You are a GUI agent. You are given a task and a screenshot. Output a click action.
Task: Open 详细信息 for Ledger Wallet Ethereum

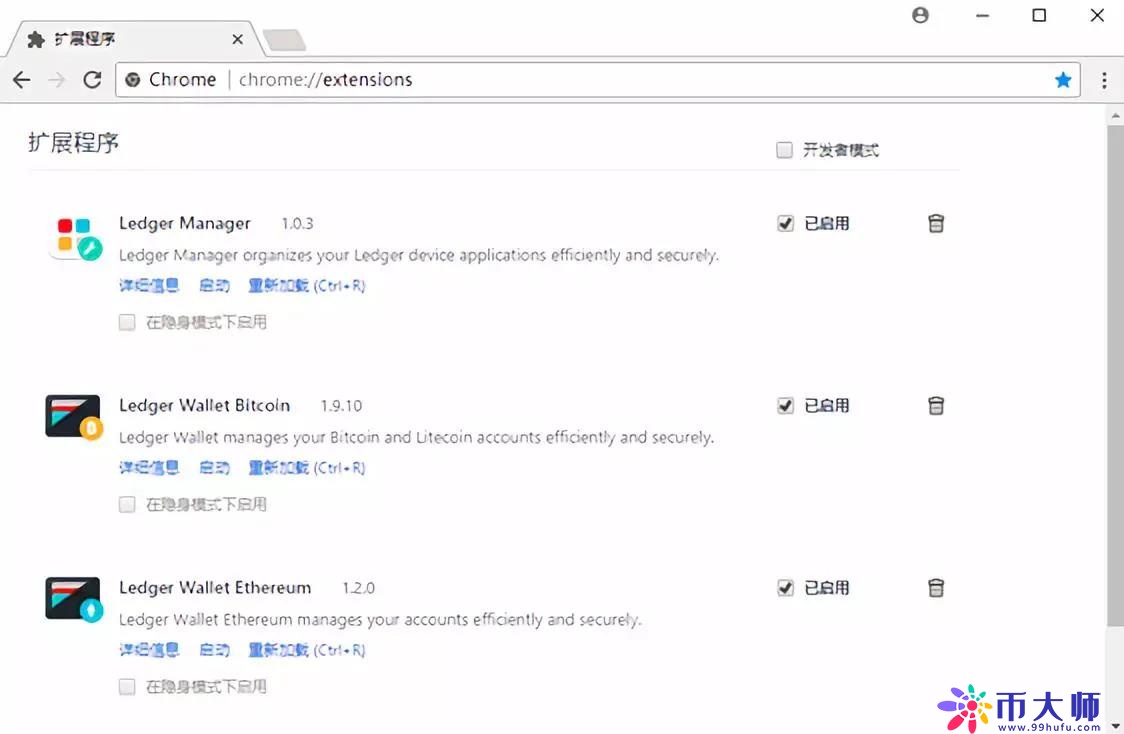pyautogui.click(x=148, y=649)
